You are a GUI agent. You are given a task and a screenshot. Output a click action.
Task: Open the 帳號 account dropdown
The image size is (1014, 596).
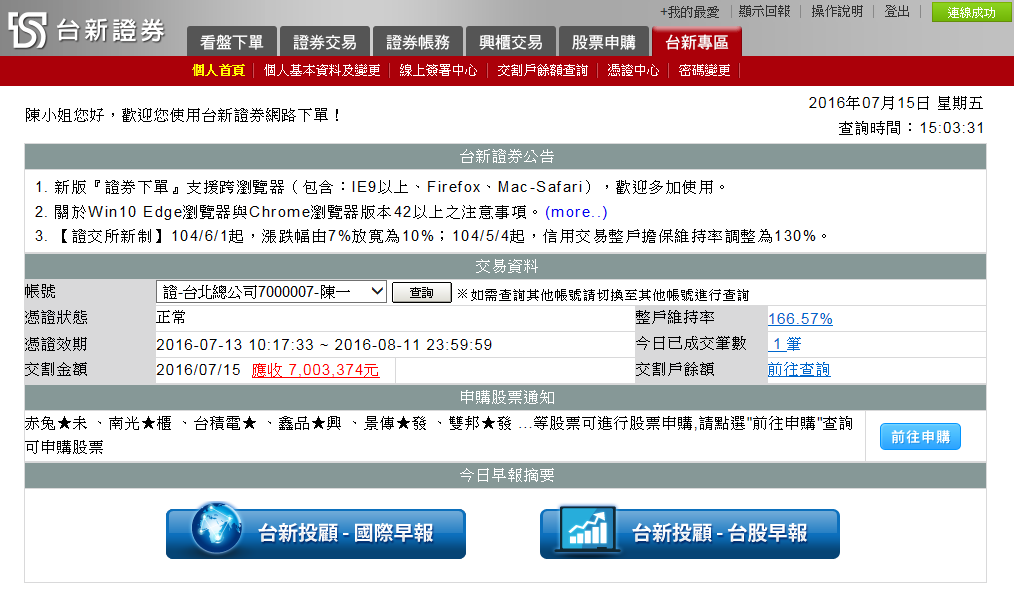(x=271, y=292)
